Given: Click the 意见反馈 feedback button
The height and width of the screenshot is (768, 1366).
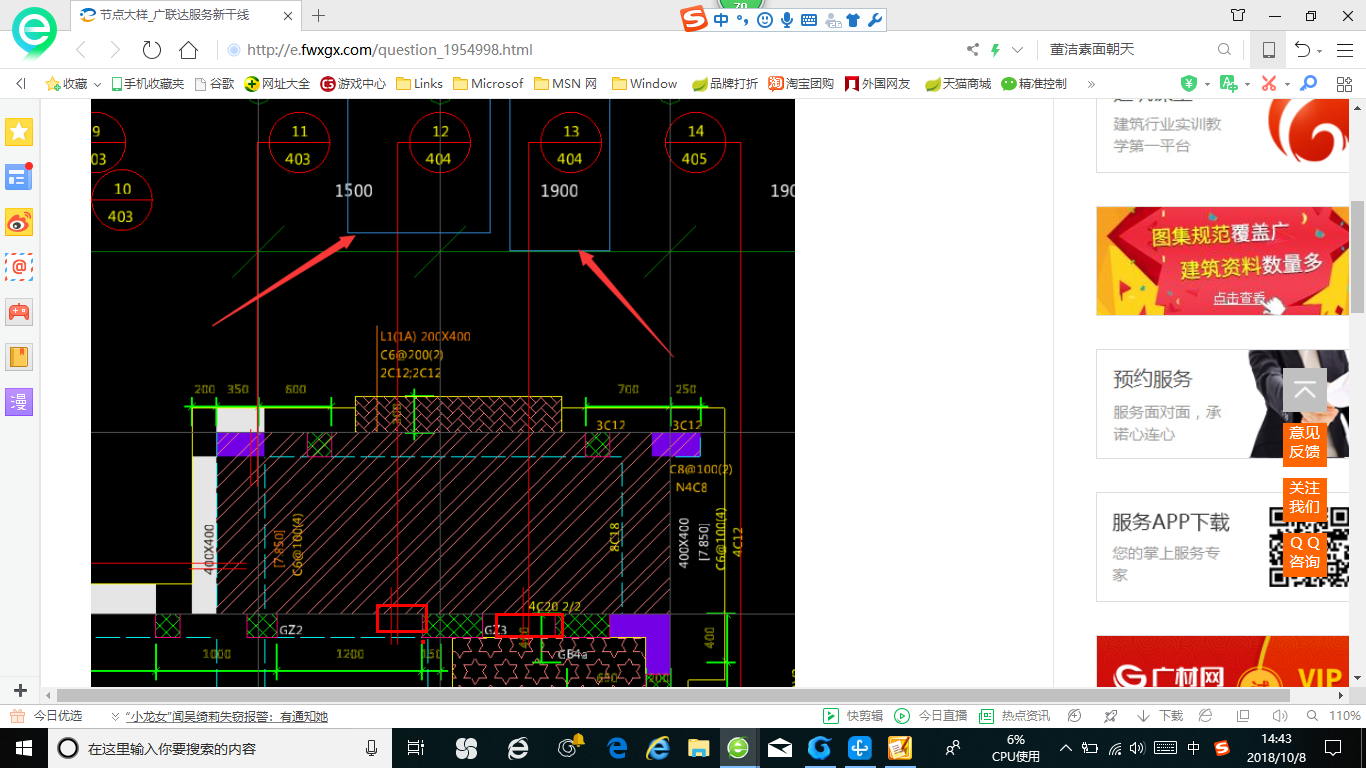Looking at the screenshot, I should (1305, 443).
